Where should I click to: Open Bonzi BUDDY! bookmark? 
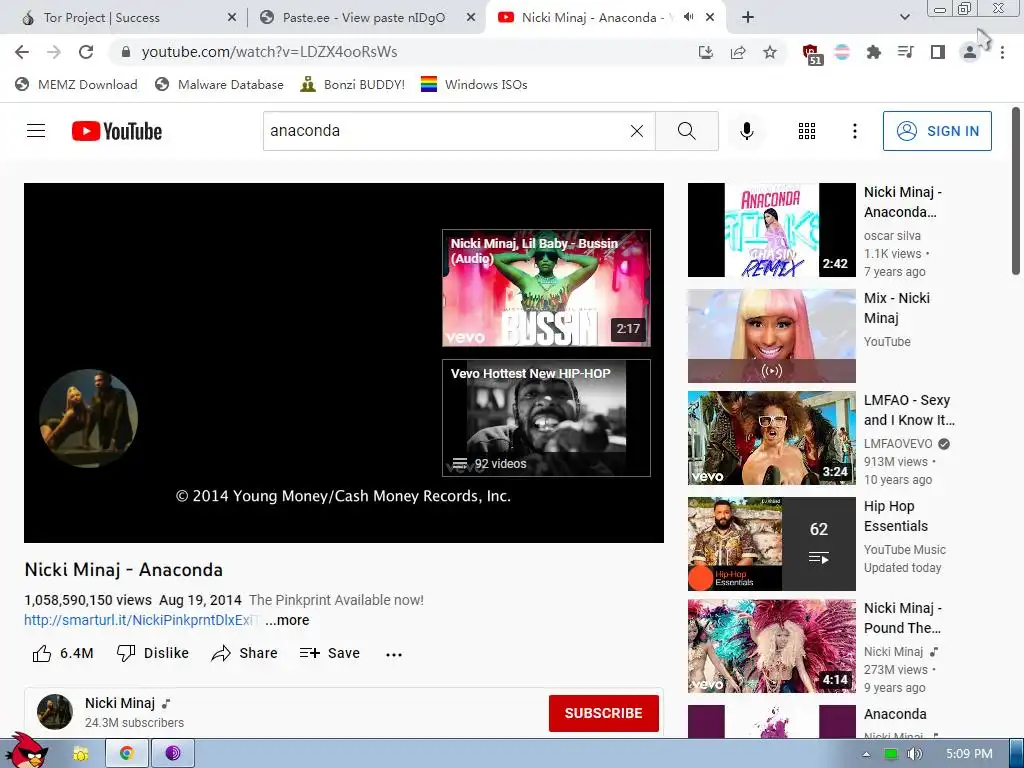[353, 85]
